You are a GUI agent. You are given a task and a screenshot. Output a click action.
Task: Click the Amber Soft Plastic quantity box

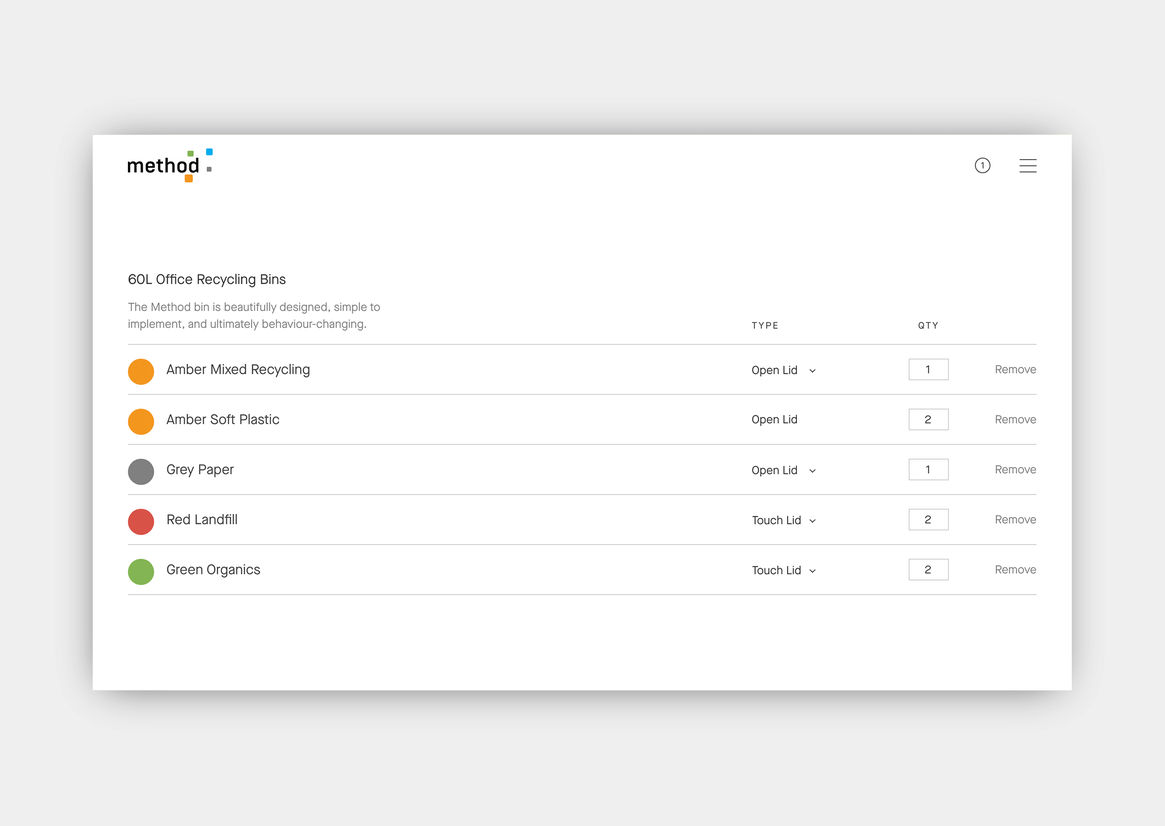coord(928,420)
